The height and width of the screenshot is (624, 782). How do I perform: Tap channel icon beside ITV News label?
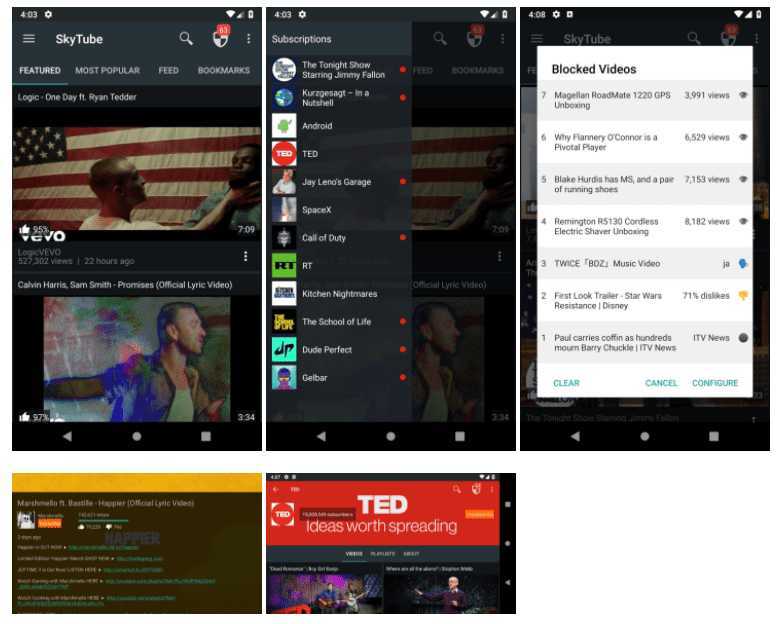click(x=743, y=338)
